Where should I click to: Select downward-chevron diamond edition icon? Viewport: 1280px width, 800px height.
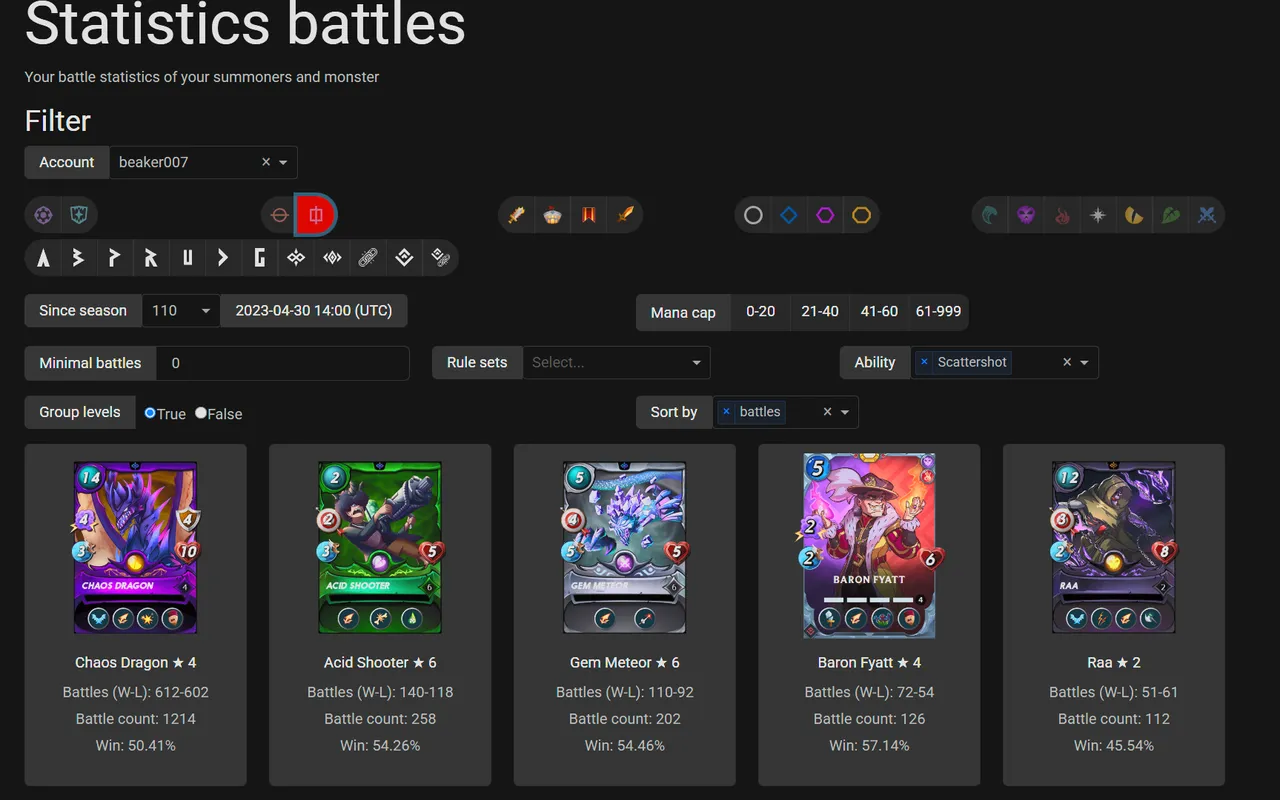pyautogui.click(x=404, y=258)
